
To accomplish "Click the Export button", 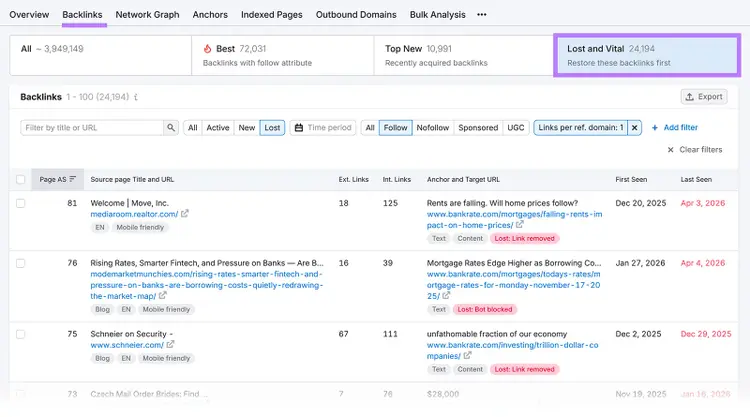I will coord(704,97).
